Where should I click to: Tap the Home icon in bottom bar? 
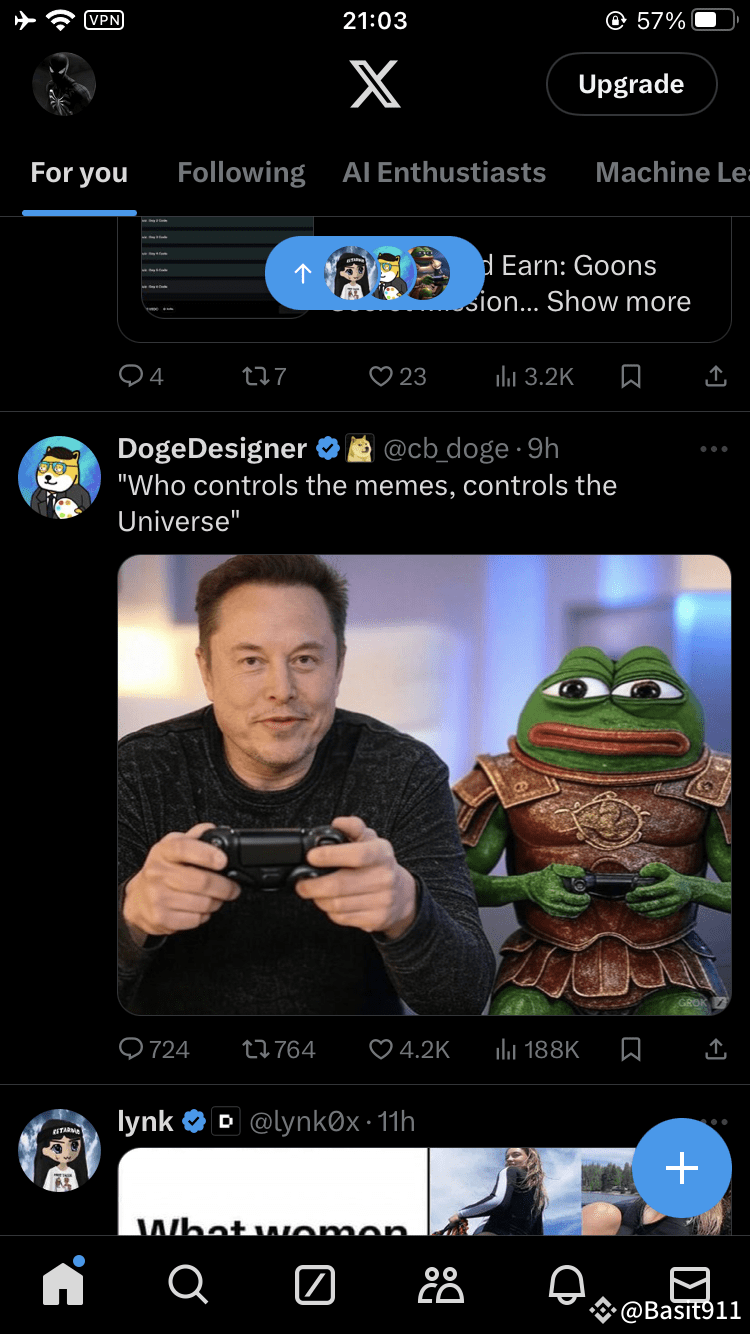click(63, 1283)
